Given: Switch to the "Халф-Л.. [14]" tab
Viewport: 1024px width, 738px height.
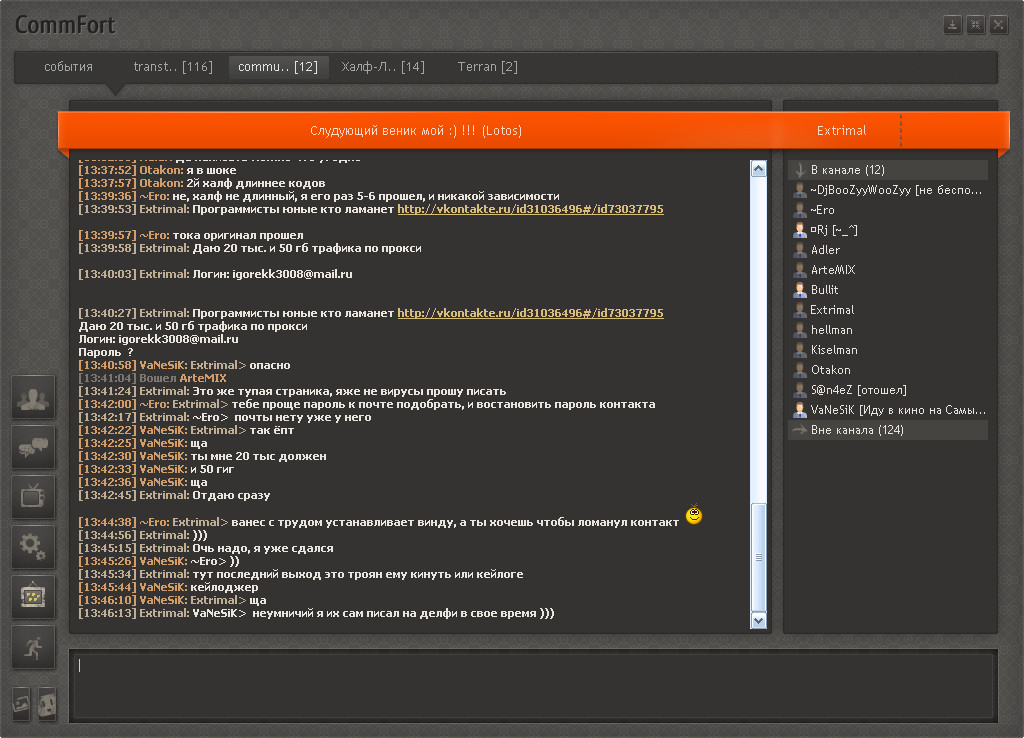Looking at the screenshot, I should (382, 67).
